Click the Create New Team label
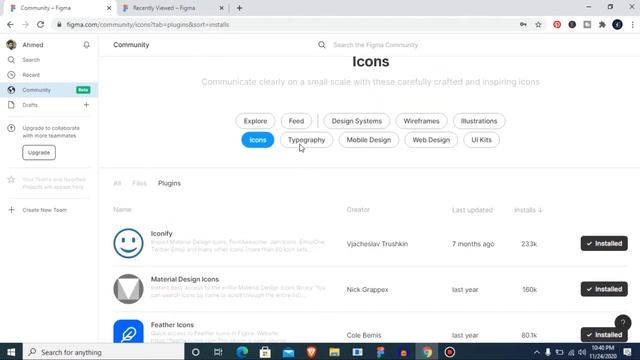Screen dimensions: 640x360 click(x=44, y=210)
